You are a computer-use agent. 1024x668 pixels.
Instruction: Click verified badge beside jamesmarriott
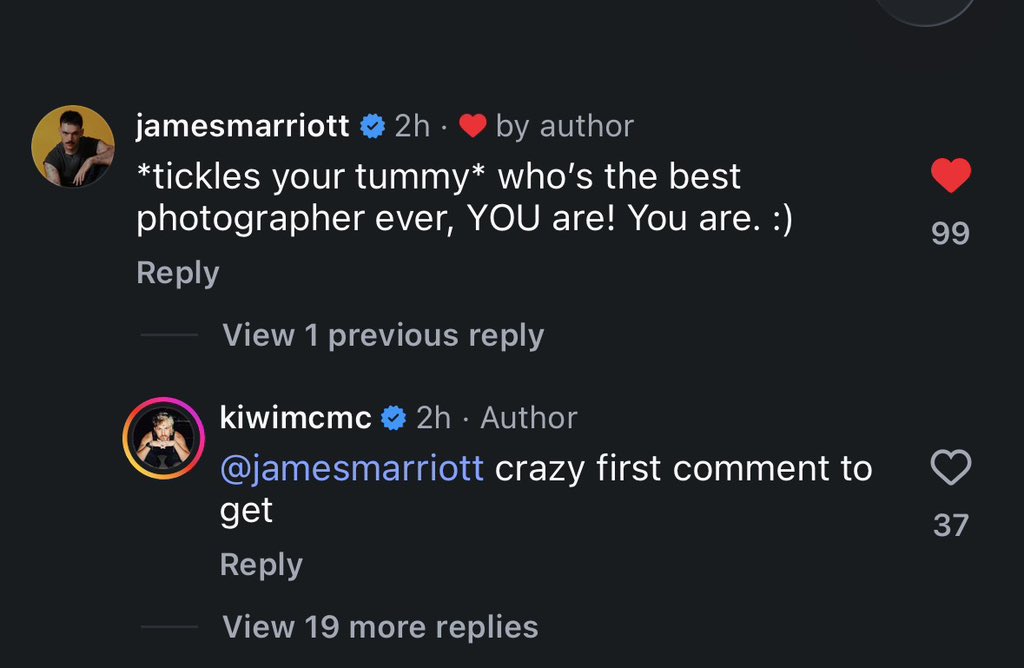pyautogui.click(x=373, y=126)
